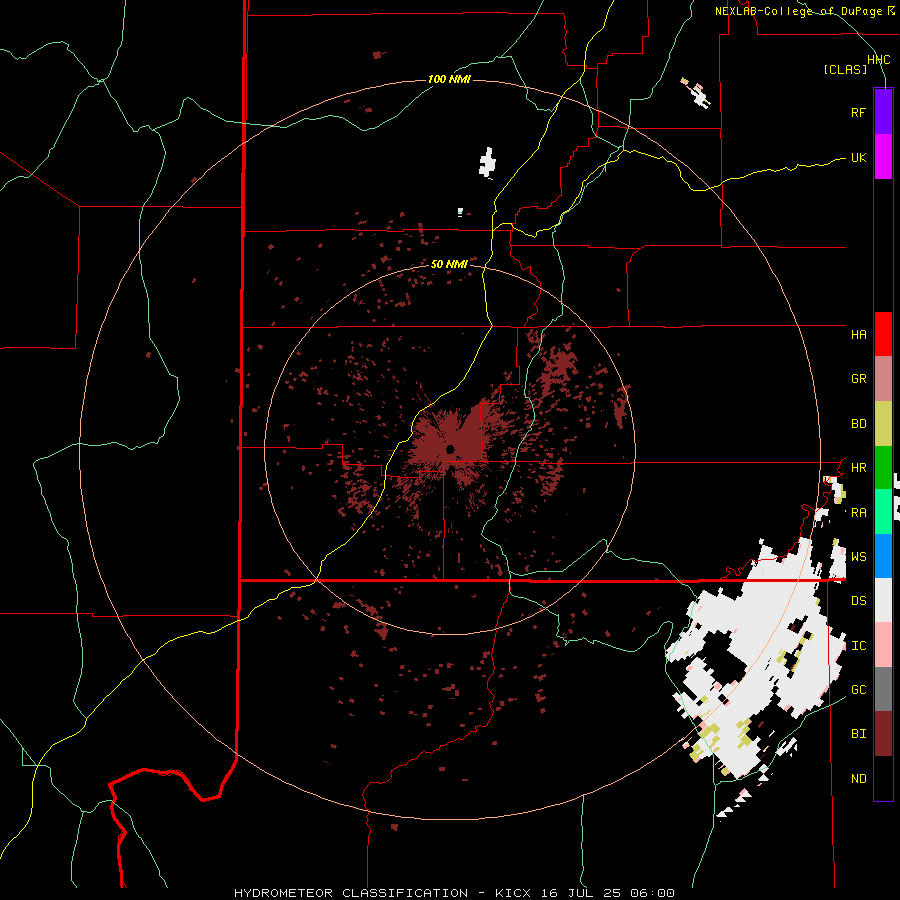Image resolution: width=900 pixels, height=900 pixels.
Task: Click the 'HR' legend label
Action: [858, 468]
